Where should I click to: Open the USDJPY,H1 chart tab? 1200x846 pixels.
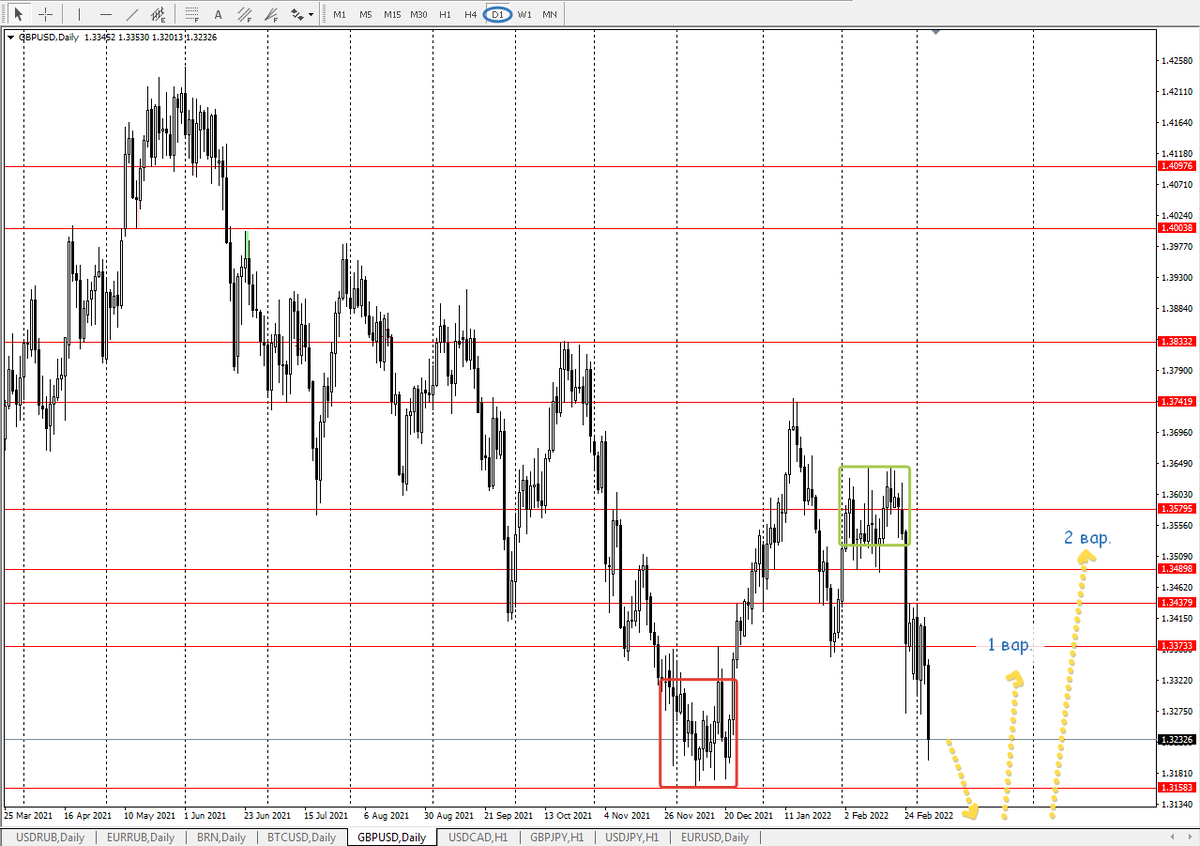pyautogui.click(x=634, y=837)
